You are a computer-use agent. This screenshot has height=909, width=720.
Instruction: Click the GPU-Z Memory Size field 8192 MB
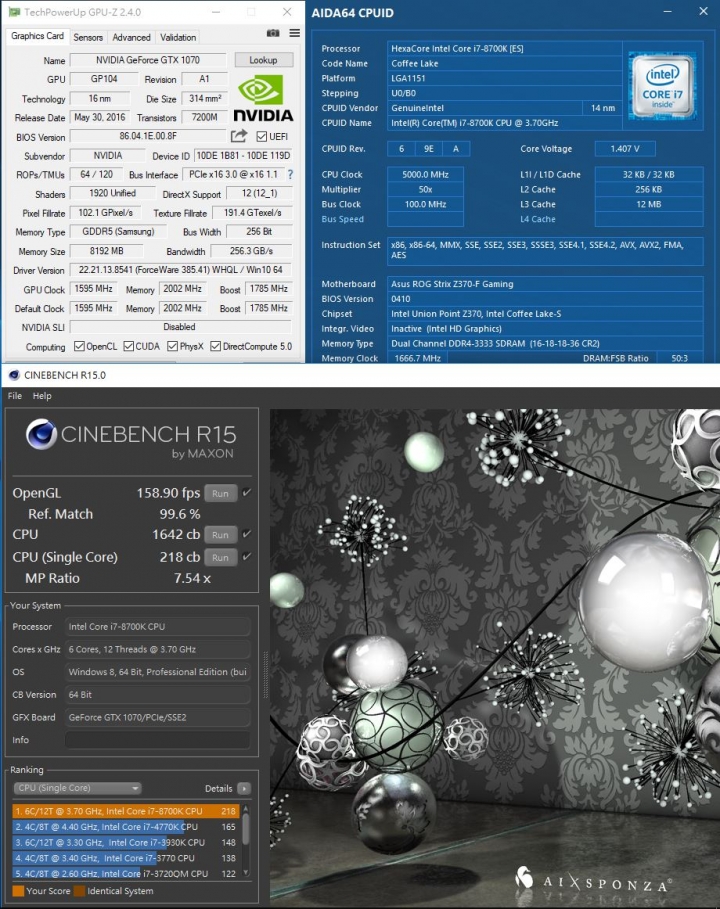click(106, 251)
